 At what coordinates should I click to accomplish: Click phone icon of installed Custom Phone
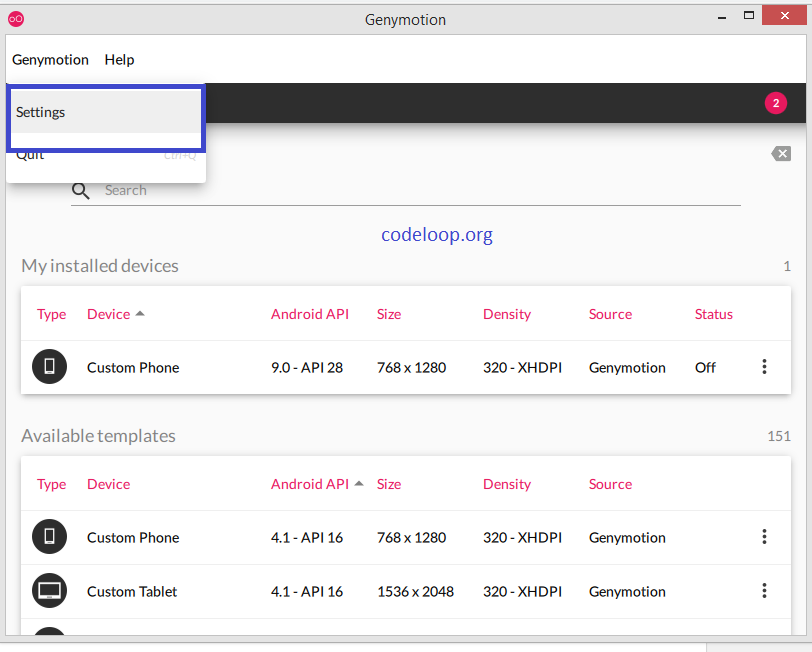click(50, 367)
